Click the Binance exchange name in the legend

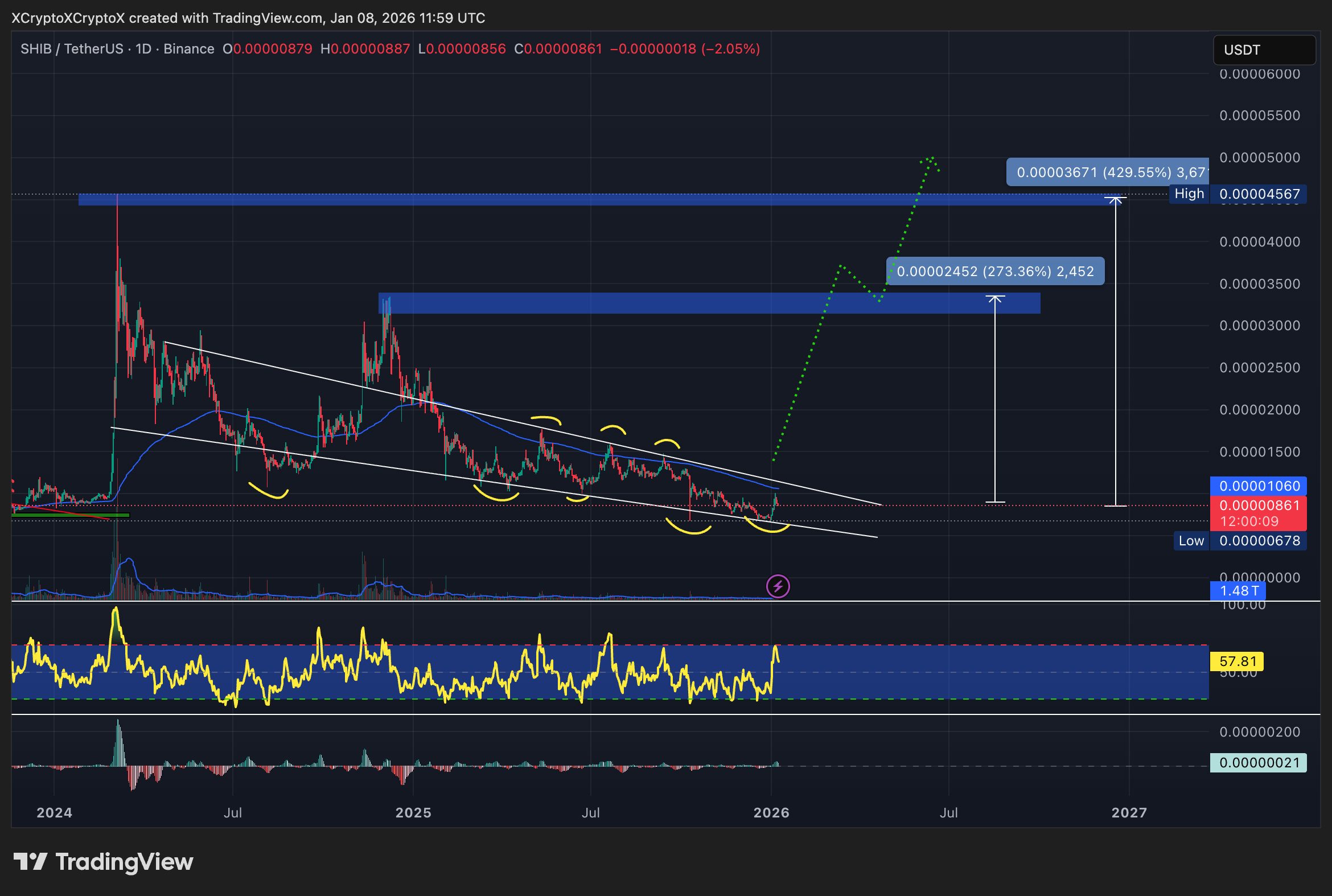click(188, 49)
